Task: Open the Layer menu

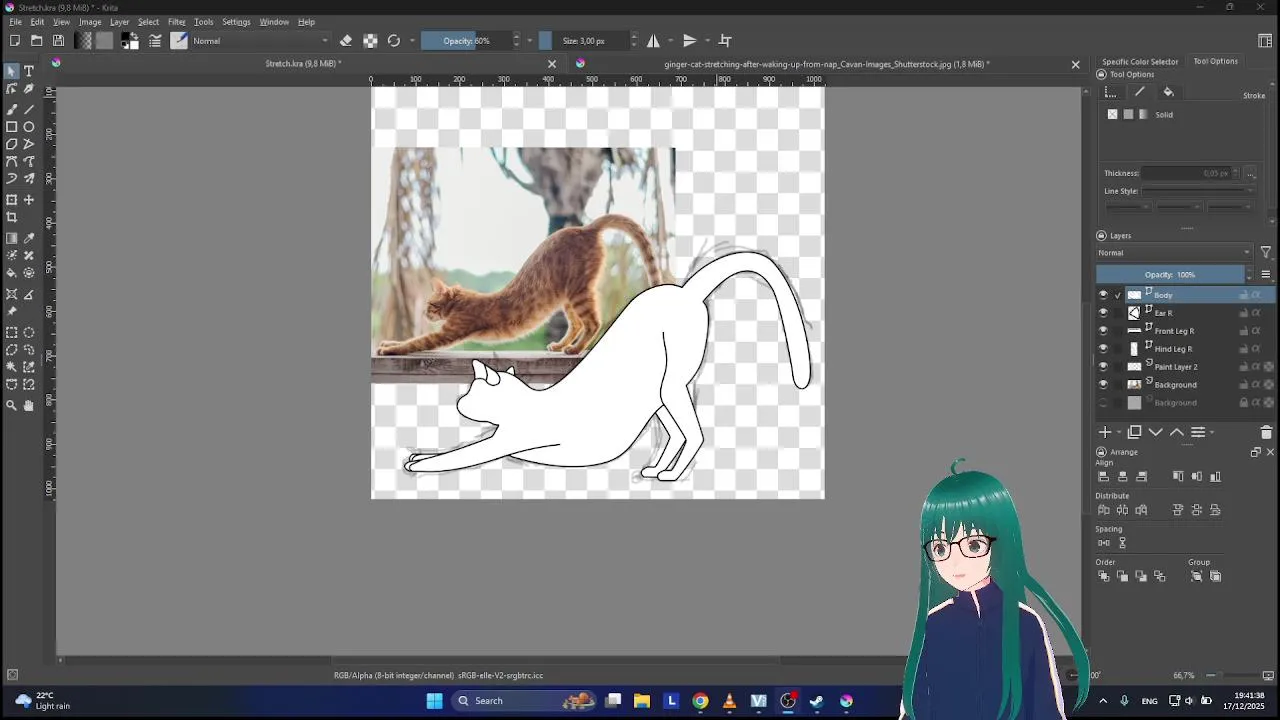Action: pos(119,22)
